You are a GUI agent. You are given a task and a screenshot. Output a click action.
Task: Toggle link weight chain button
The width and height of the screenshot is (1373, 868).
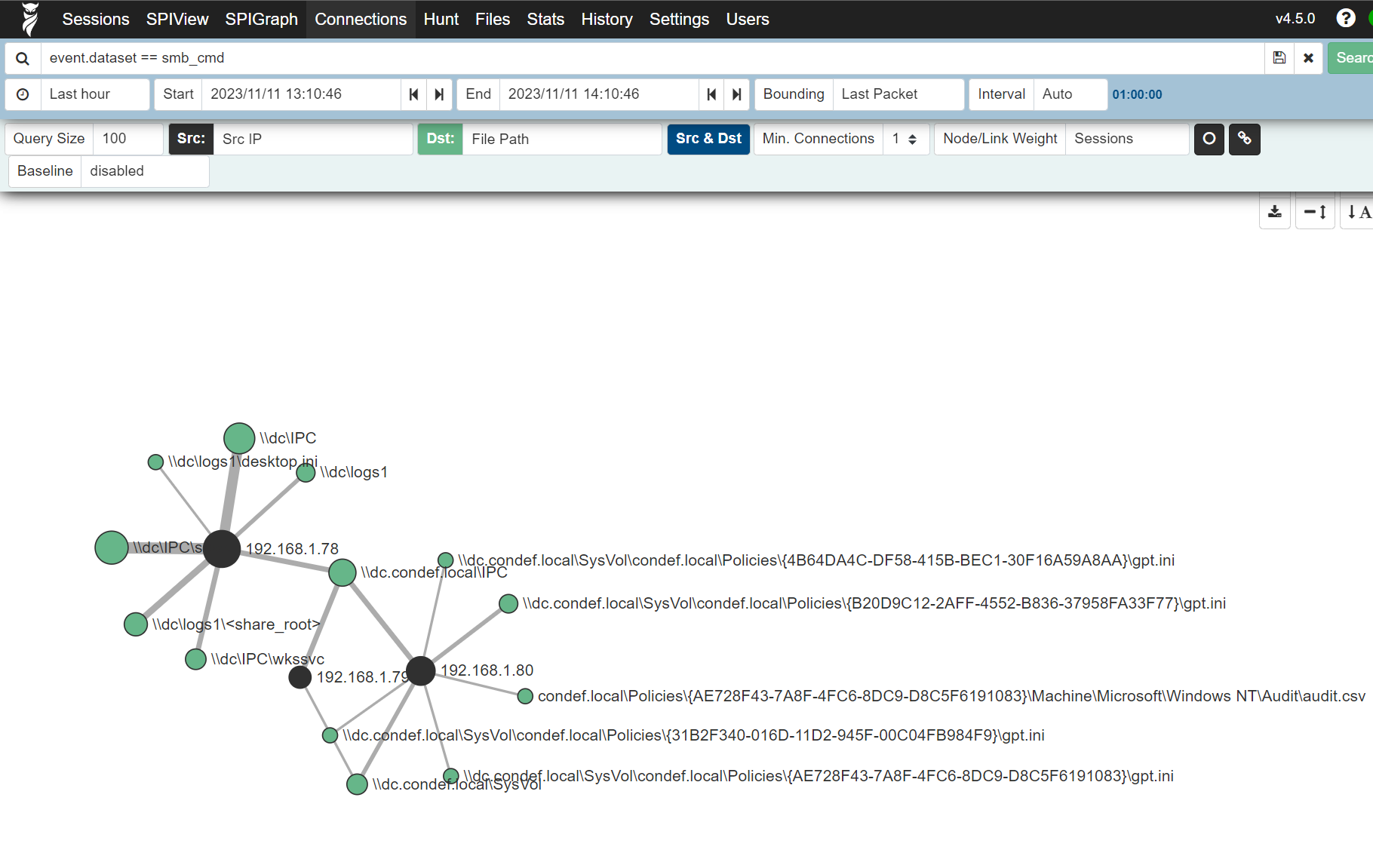(1245, 139)
